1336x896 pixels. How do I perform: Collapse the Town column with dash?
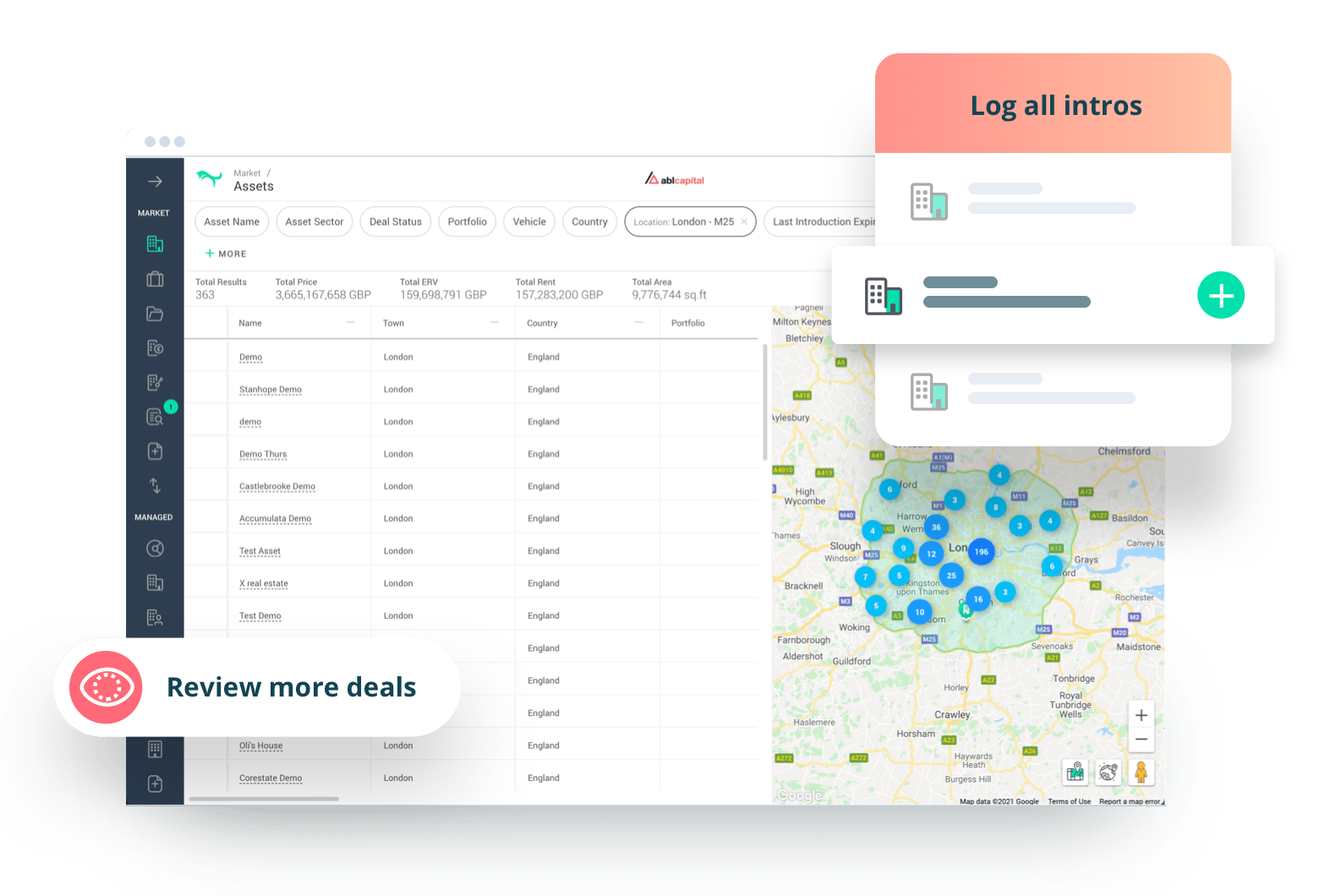(x=496, y=323)
